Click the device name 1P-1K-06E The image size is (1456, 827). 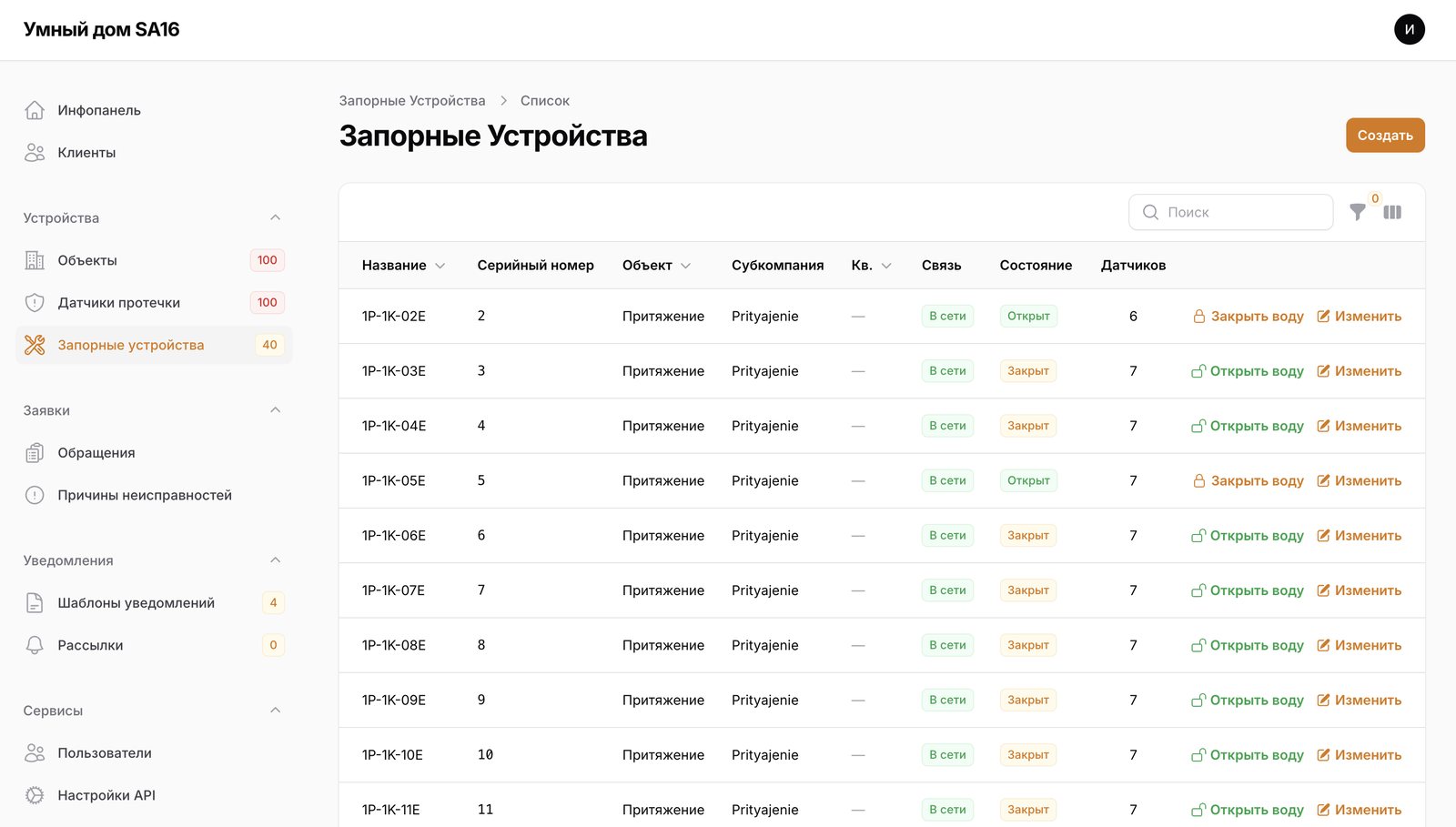point(394,536)
